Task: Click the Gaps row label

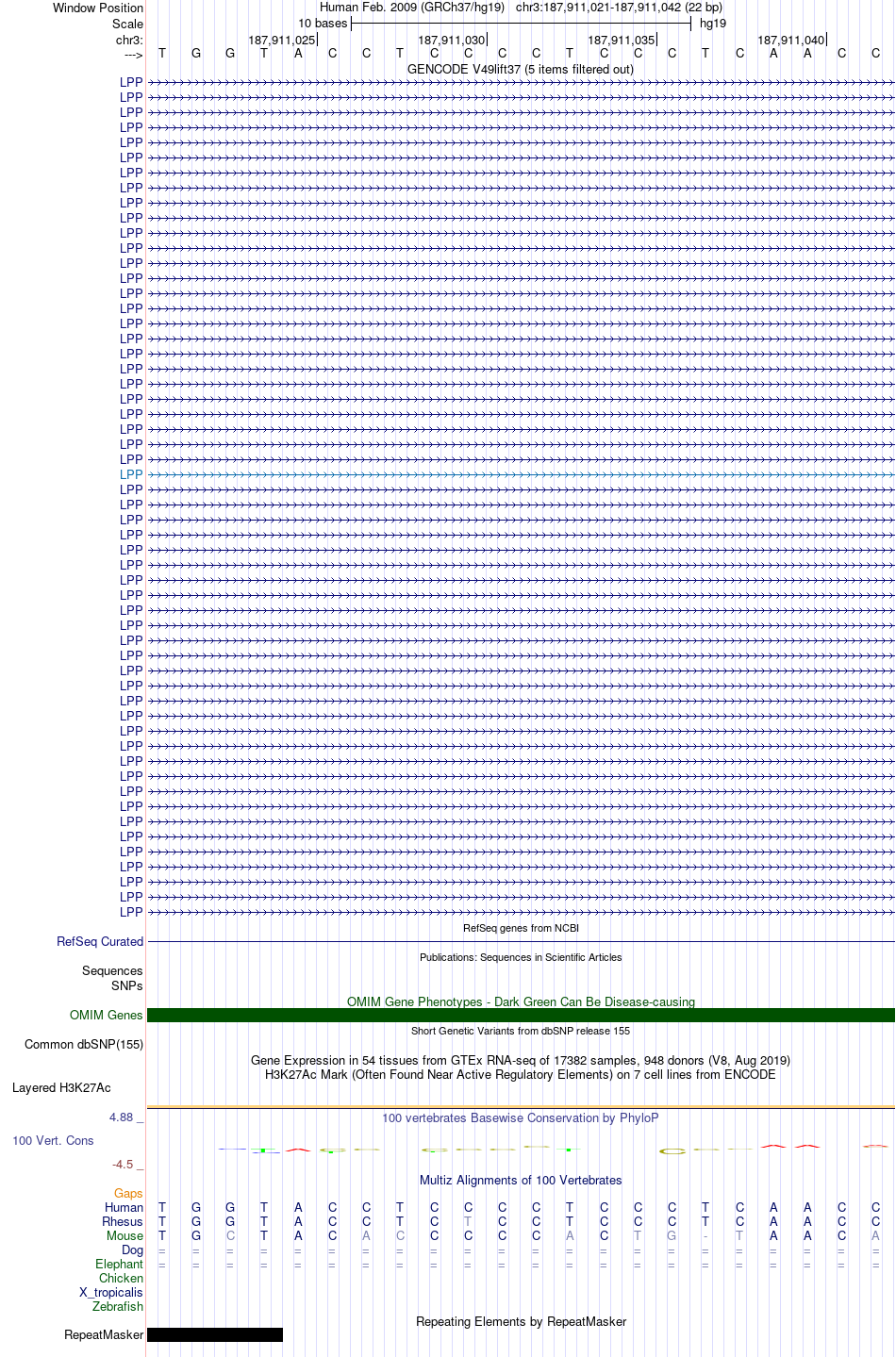Action: pos(128,1193)
